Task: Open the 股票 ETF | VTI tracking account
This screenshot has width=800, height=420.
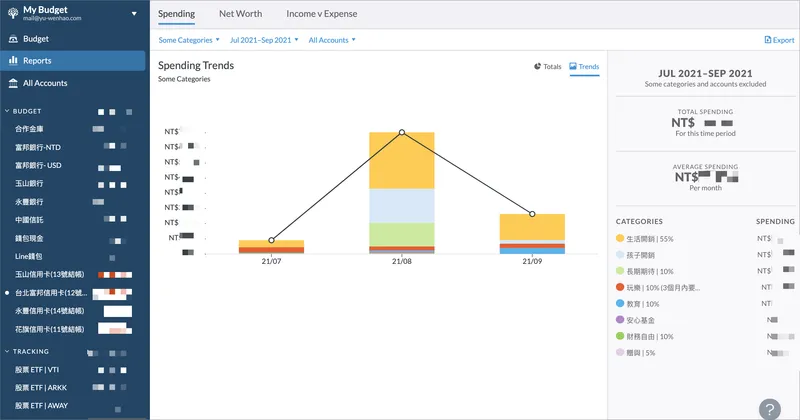Action: (x=37, y=369)
